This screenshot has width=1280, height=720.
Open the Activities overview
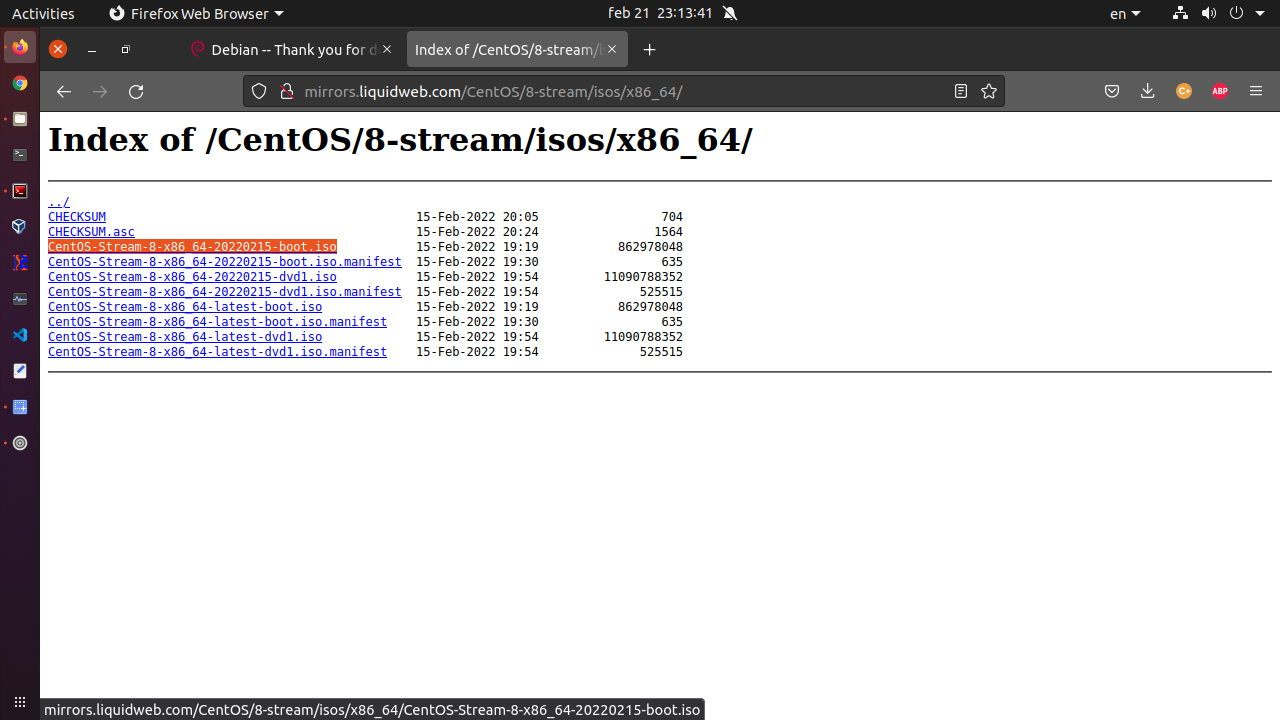click(43, 13)
